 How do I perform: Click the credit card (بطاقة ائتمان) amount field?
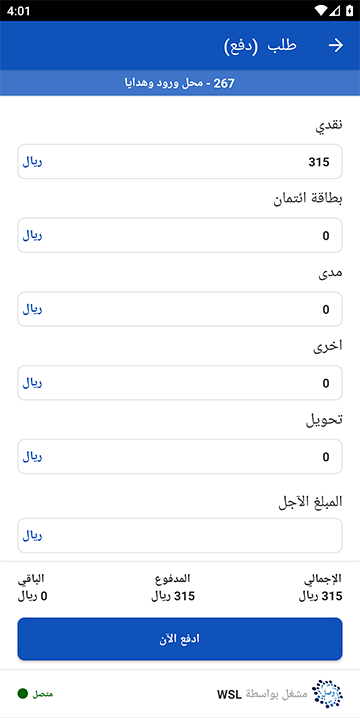(x=180, y=235)
